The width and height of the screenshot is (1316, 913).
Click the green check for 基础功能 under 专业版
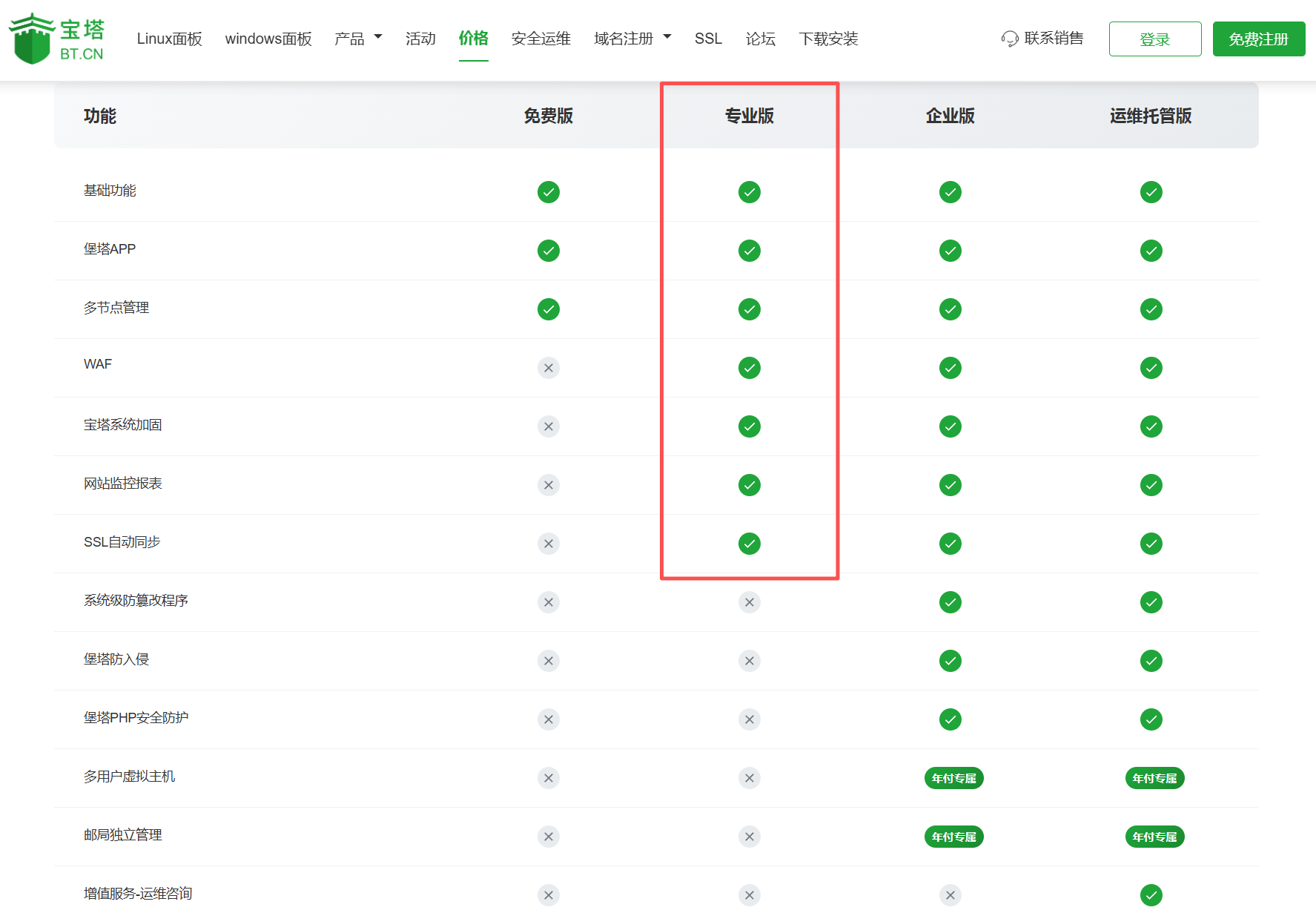[750, 191]
